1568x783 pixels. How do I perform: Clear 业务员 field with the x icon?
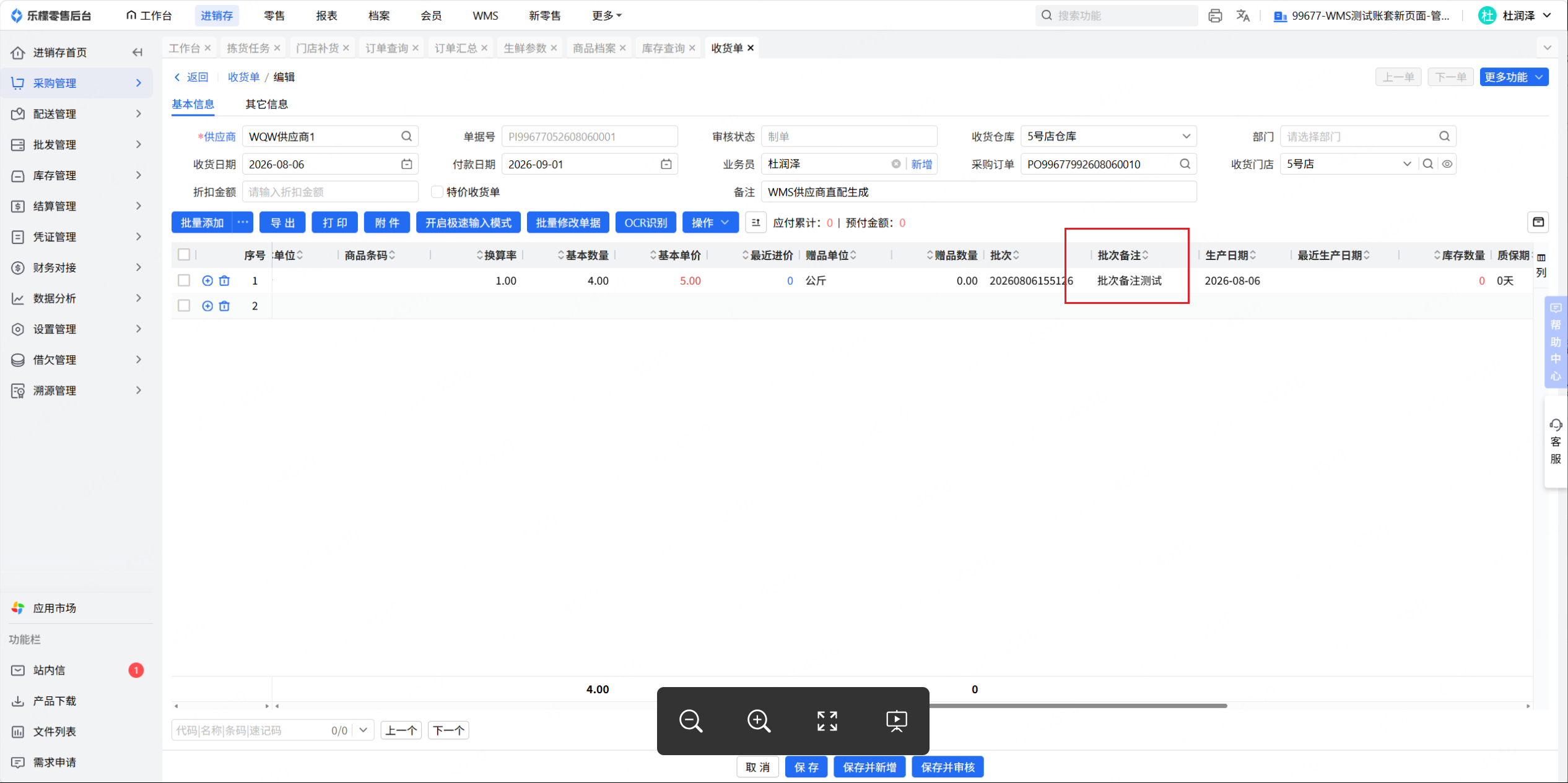pyautogui.click(x=895, y=164)
